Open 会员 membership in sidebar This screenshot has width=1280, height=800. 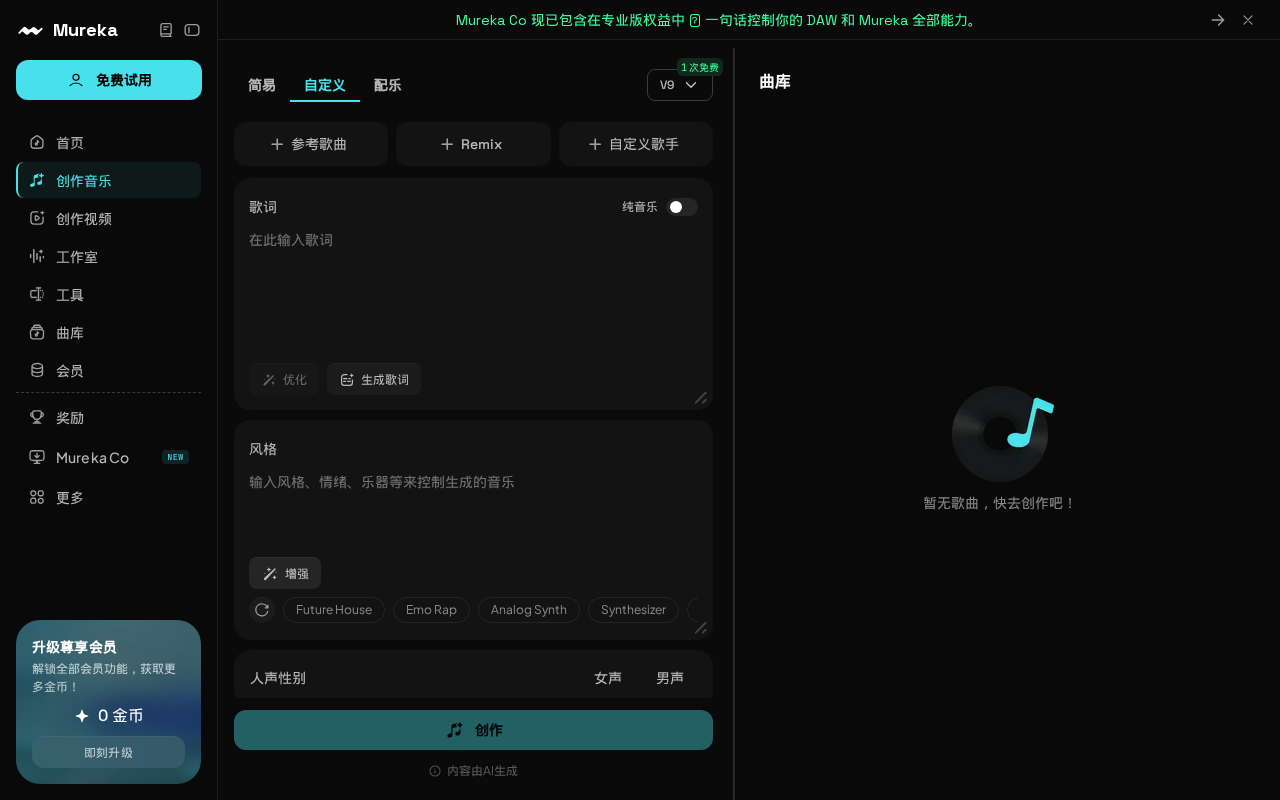[108, 370]
